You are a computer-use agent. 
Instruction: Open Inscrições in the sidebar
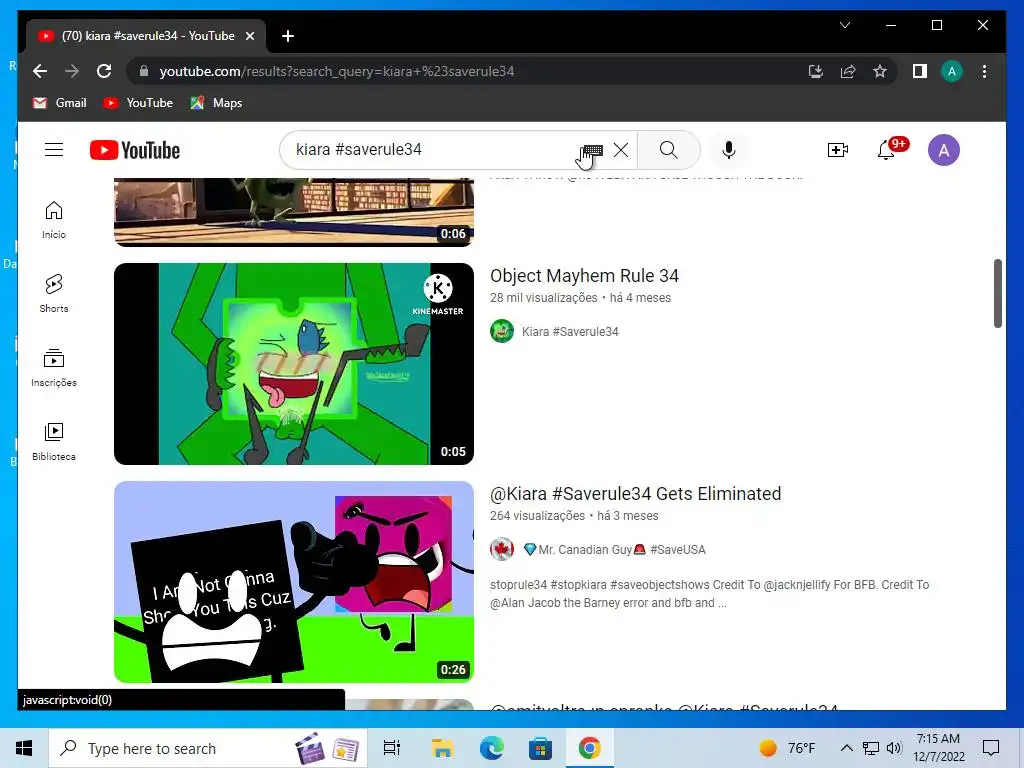click(54, 368)
